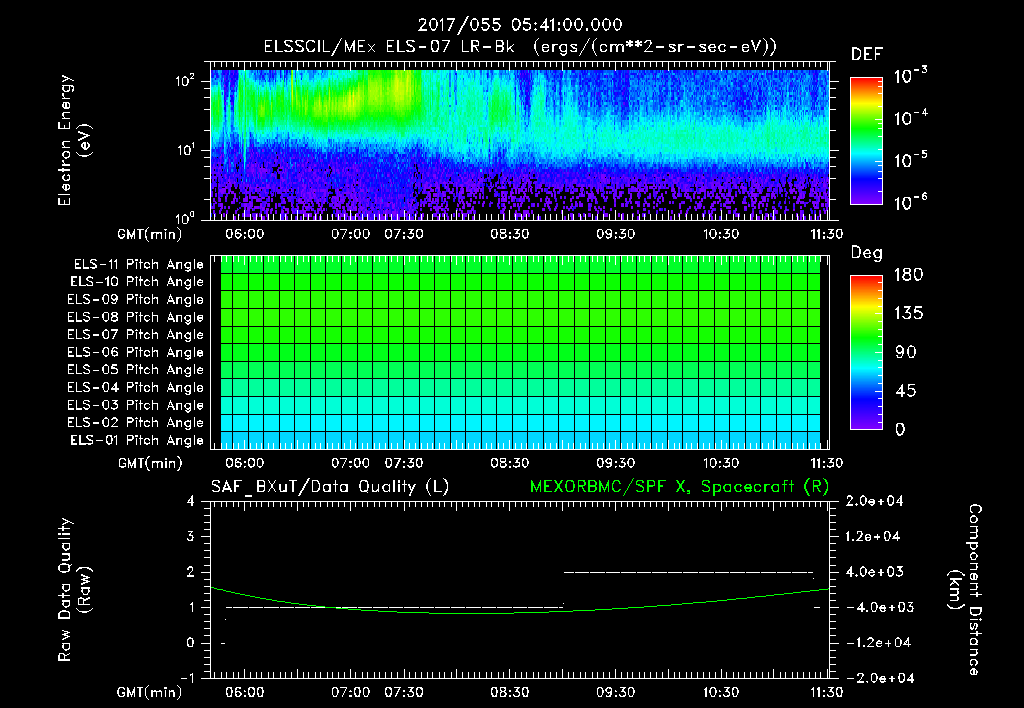
Task: Click the Deg pitch angle color bar
Action: (866, 353)
